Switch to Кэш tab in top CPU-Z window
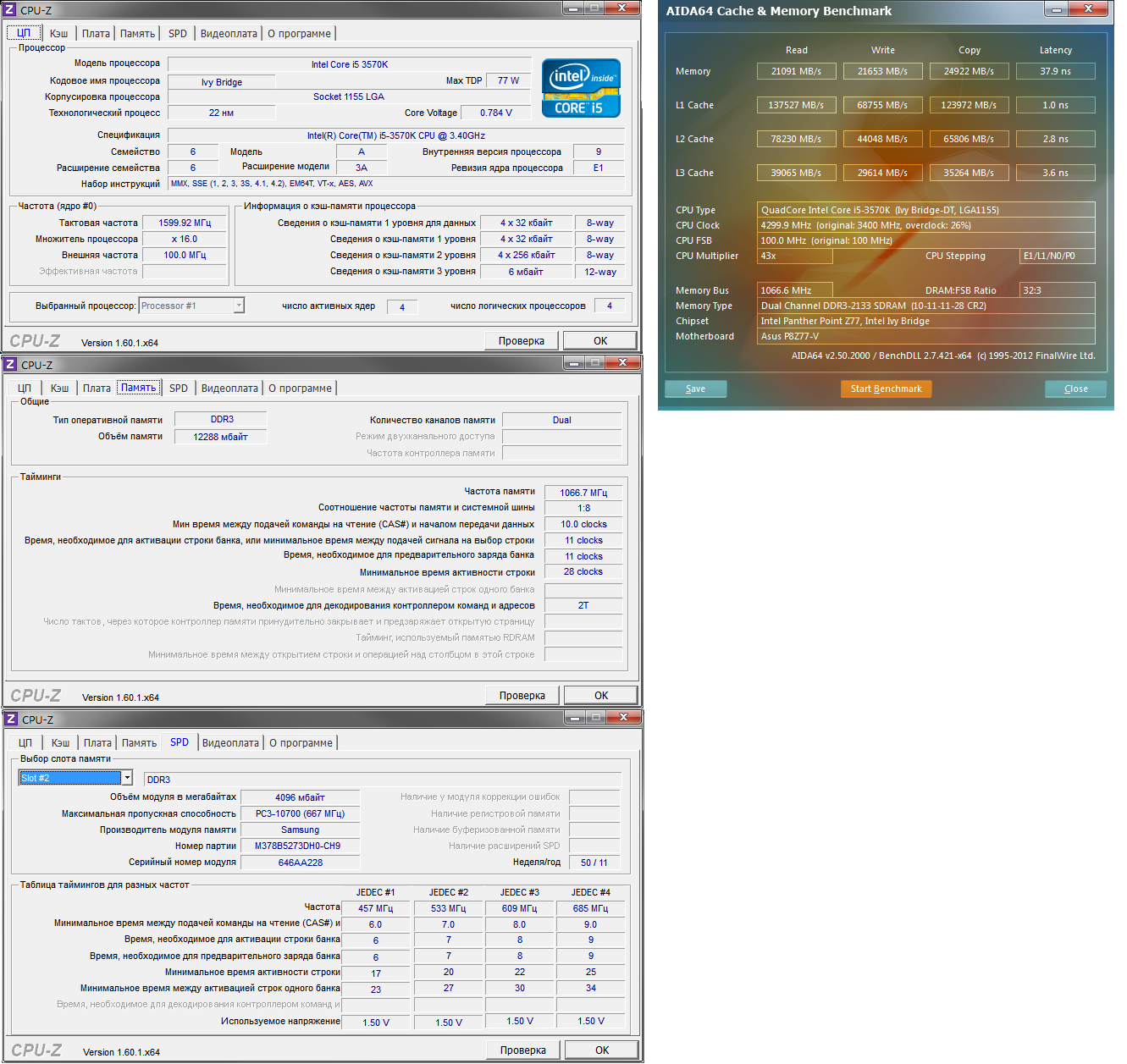This screenshot has height=1064, width=1127. pyautogui.click(x=58, y=34)
